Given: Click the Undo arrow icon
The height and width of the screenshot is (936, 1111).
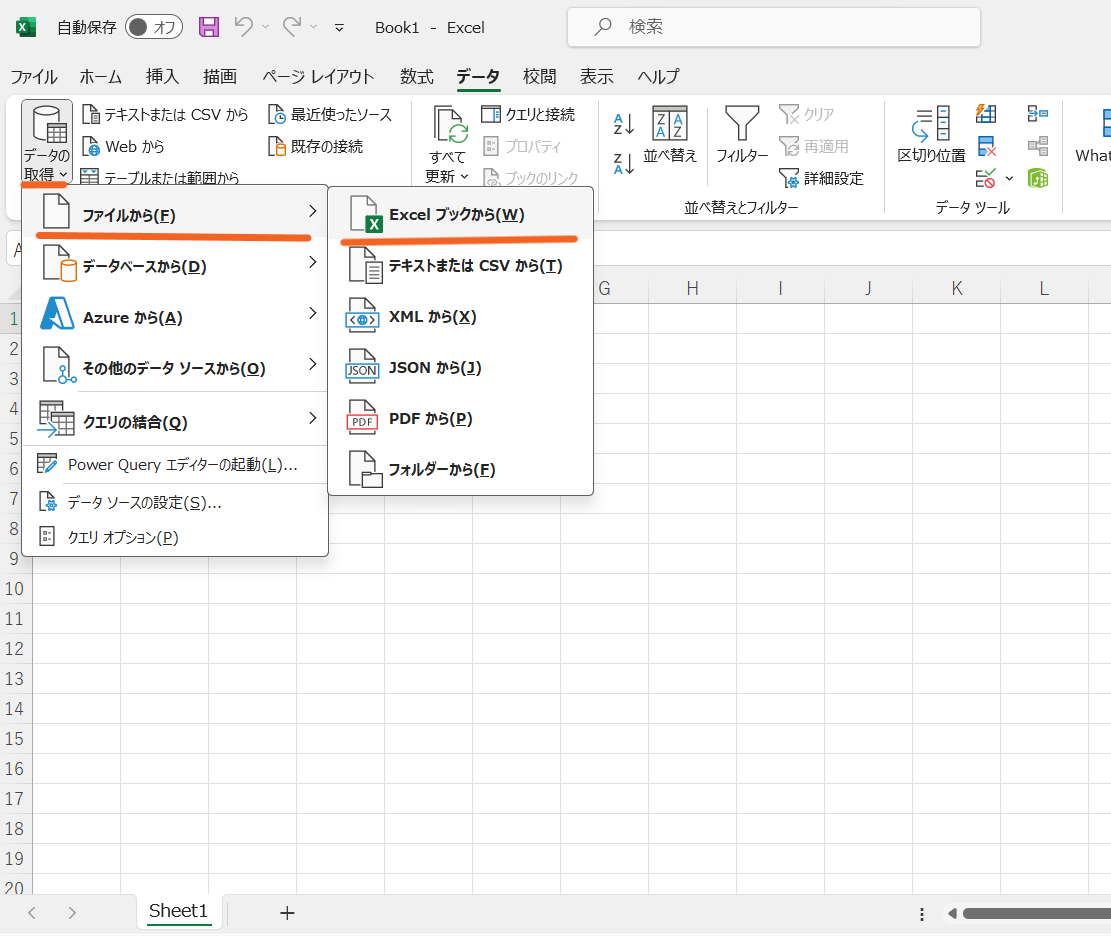Looking at the screenshot, I should (x=243, y=27).
